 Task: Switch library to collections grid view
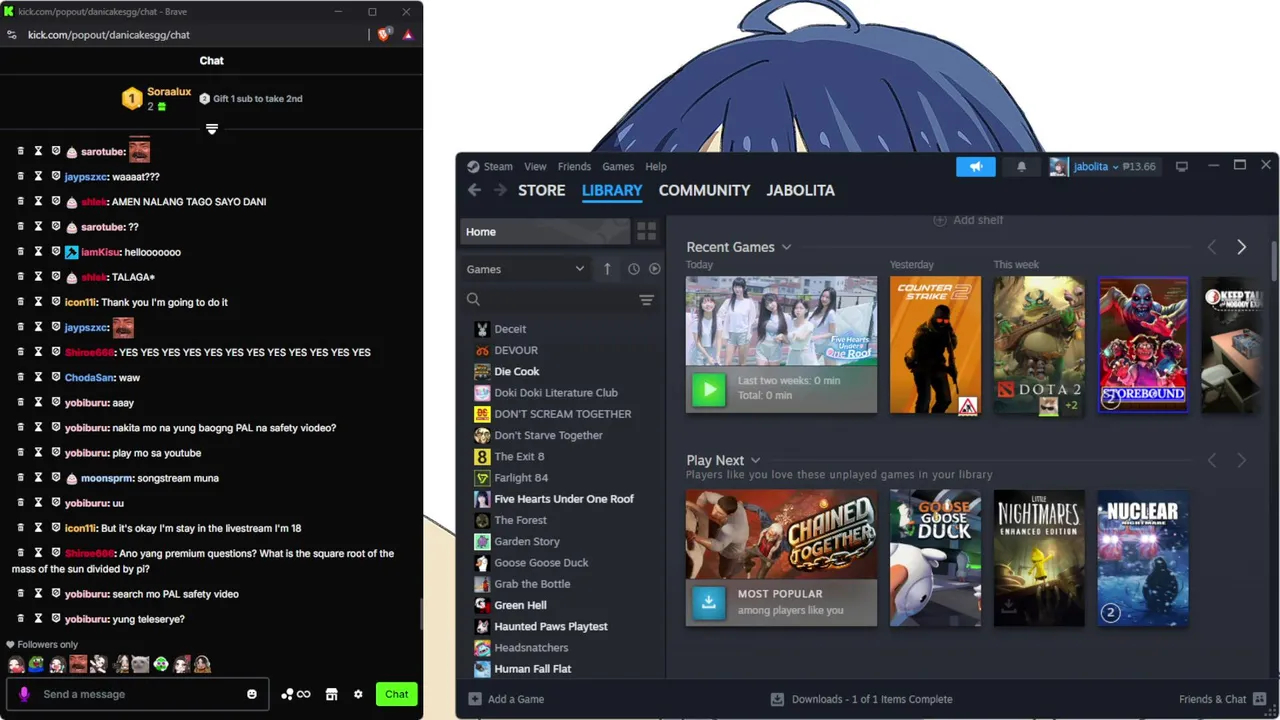[647, 232]
